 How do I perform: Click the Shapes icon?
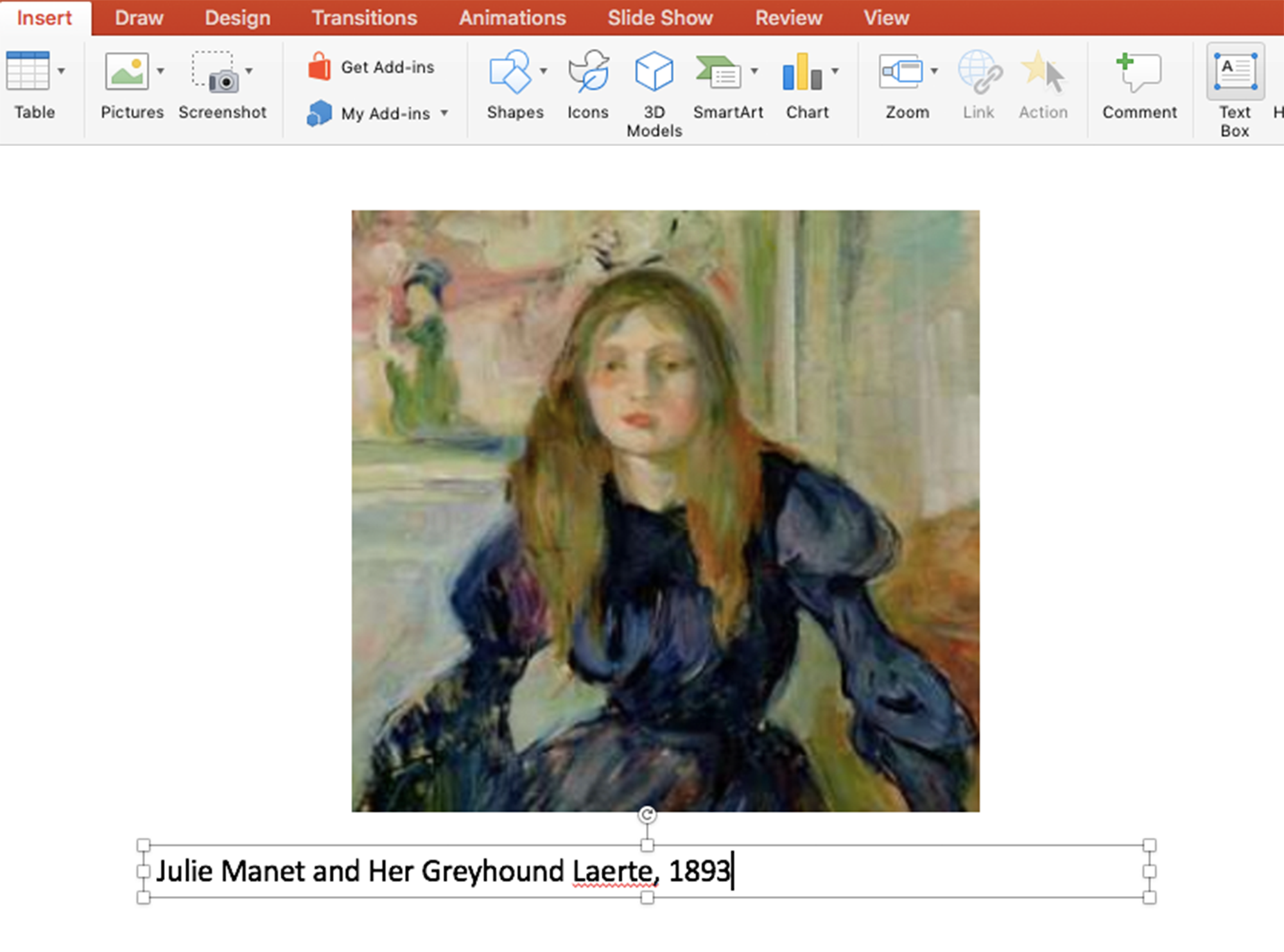point(510,72)
